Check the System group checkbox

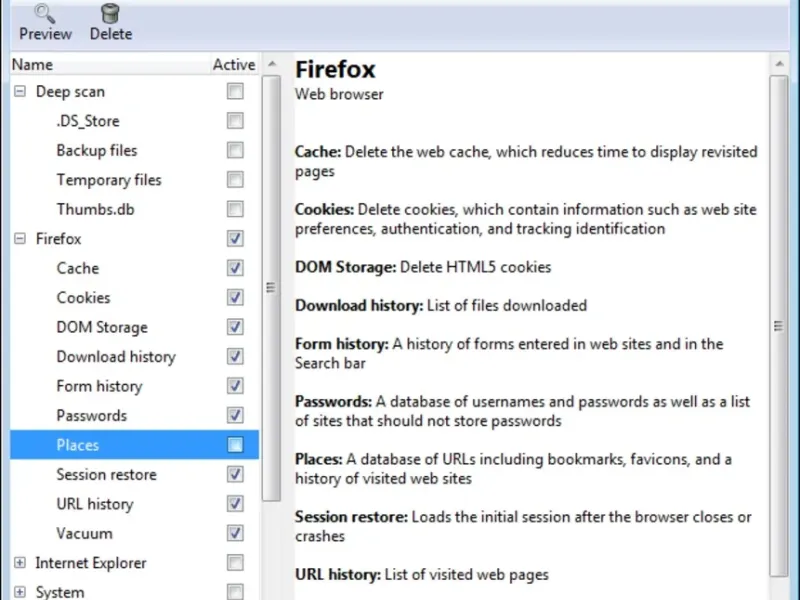click(x=235, y=592)
